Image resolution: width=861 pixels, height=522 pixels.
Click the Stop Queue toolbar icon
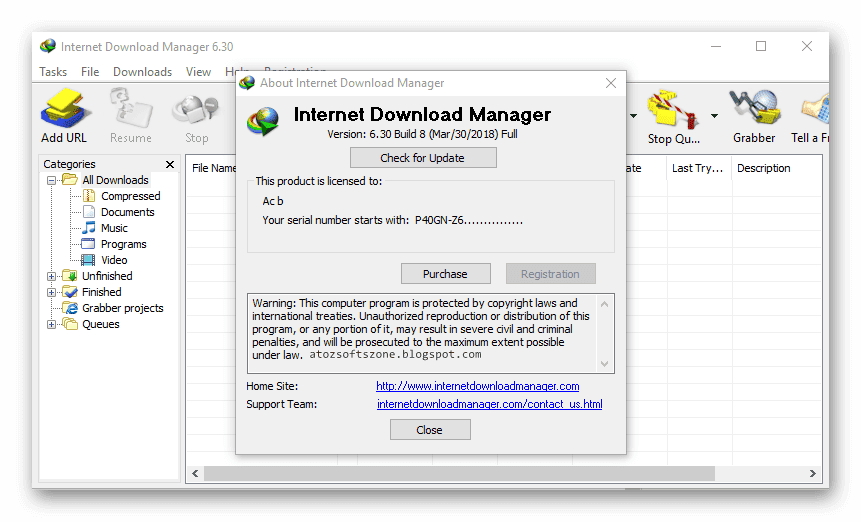[x=673, y=109]
